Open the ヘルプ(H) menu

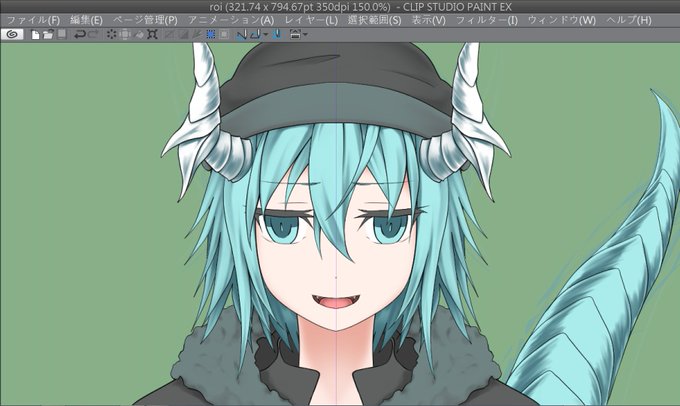628,20
